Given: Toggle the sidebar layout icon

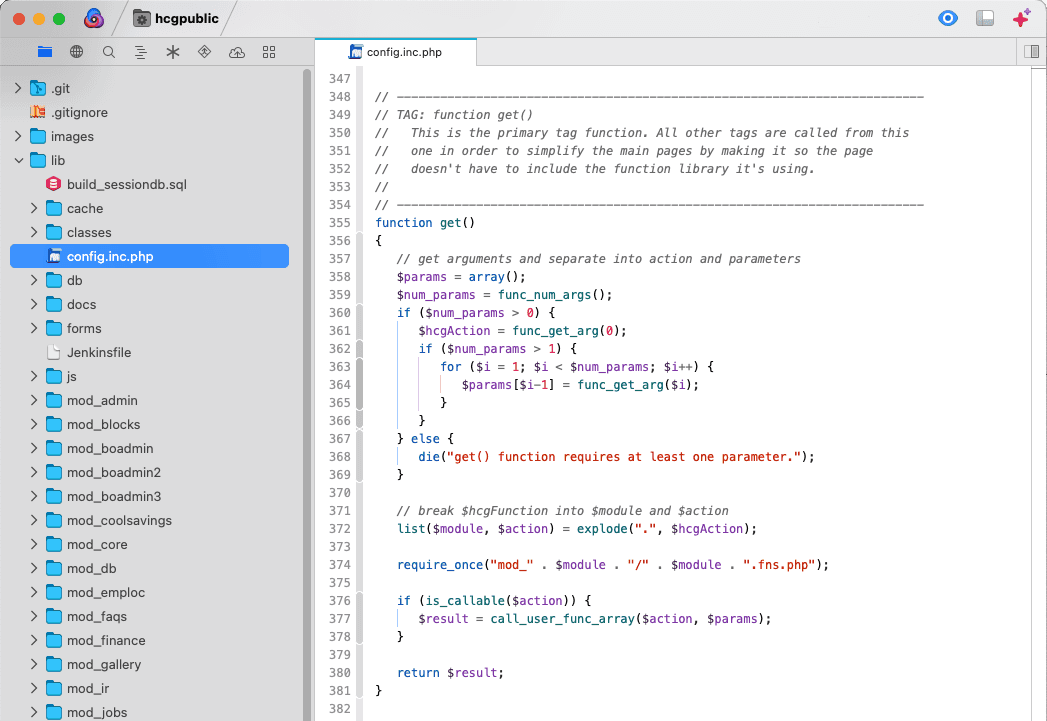Looking at the screenshot, I should click(985, 18).
